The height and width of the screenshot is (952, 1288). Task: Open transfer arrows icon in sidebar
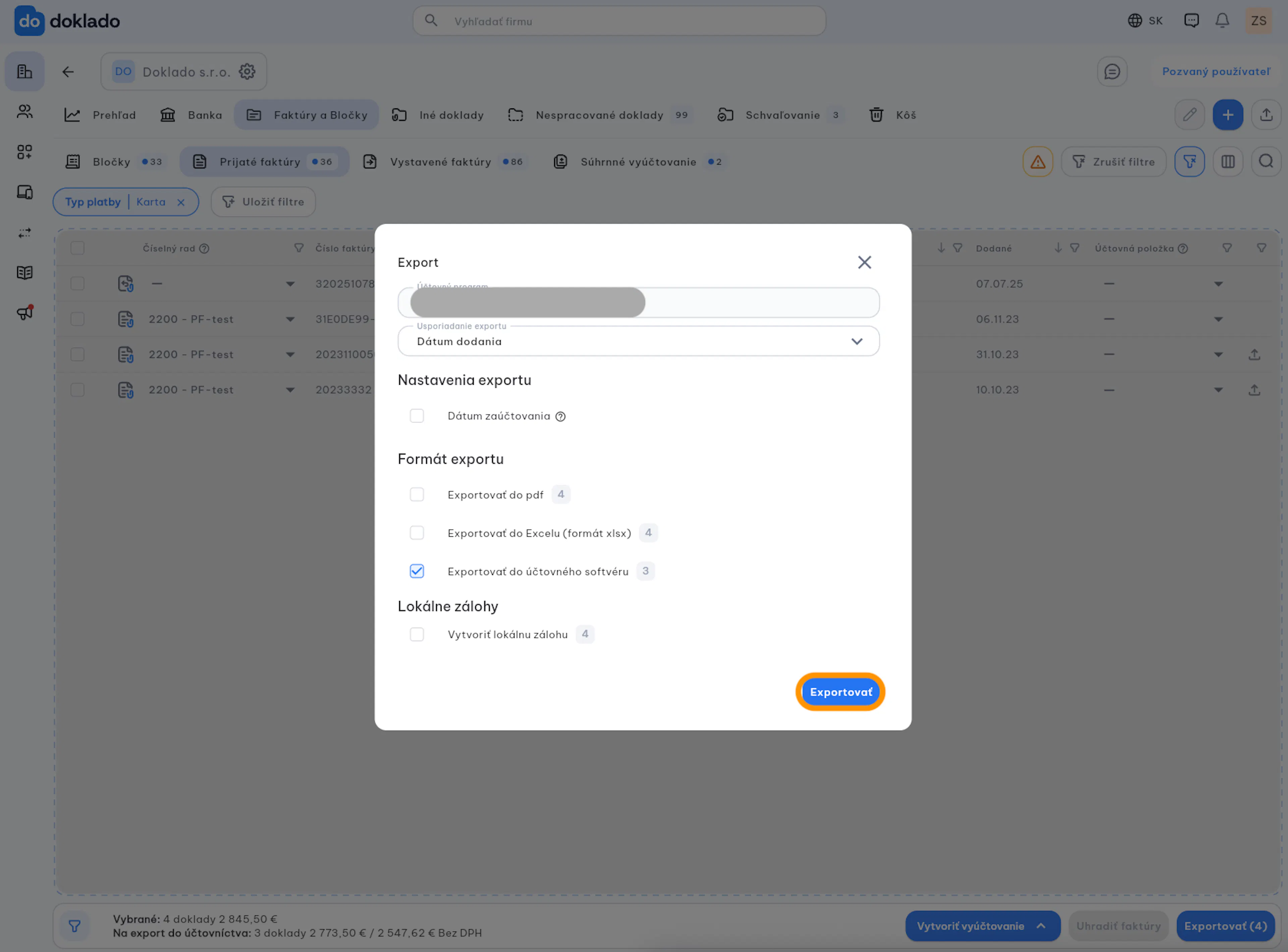coord(24,233)
